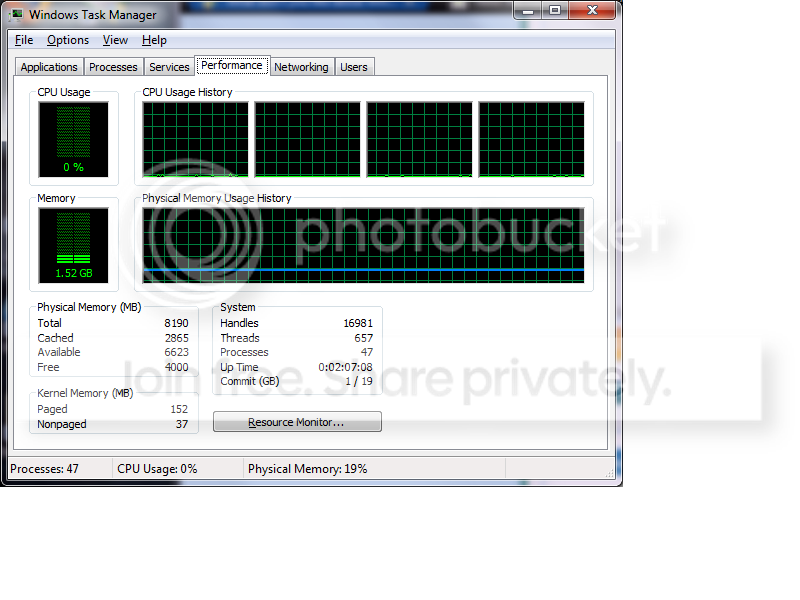Click status bar Physical Memory: 19%

[x=308, y=469]
